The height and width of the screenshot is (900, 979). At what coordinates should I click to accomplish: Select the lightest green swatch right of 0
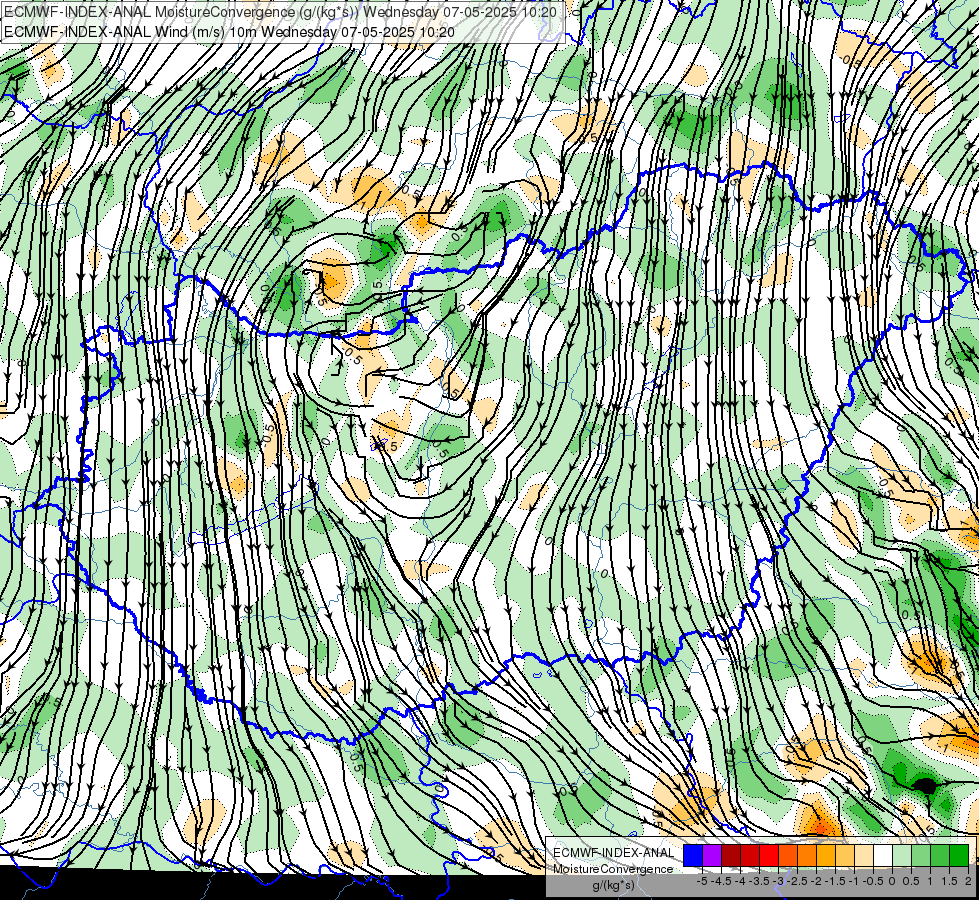pyautogui.click(x=902, y=855)
